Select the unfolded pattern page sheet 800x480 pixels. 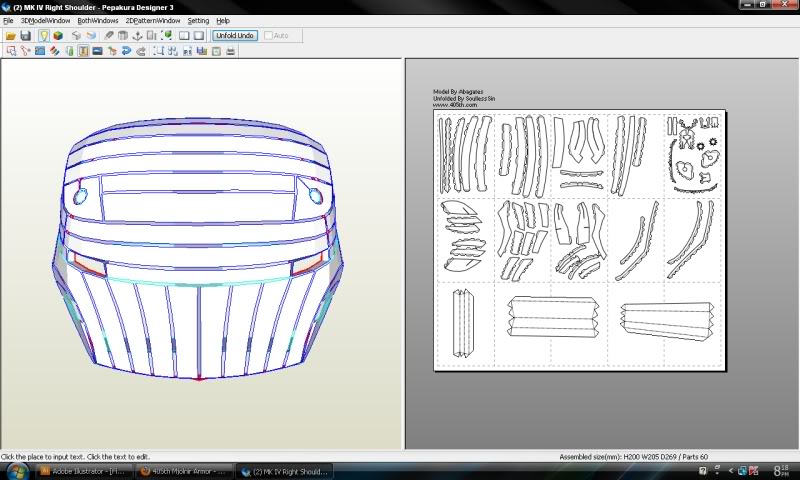click(580, 240)
